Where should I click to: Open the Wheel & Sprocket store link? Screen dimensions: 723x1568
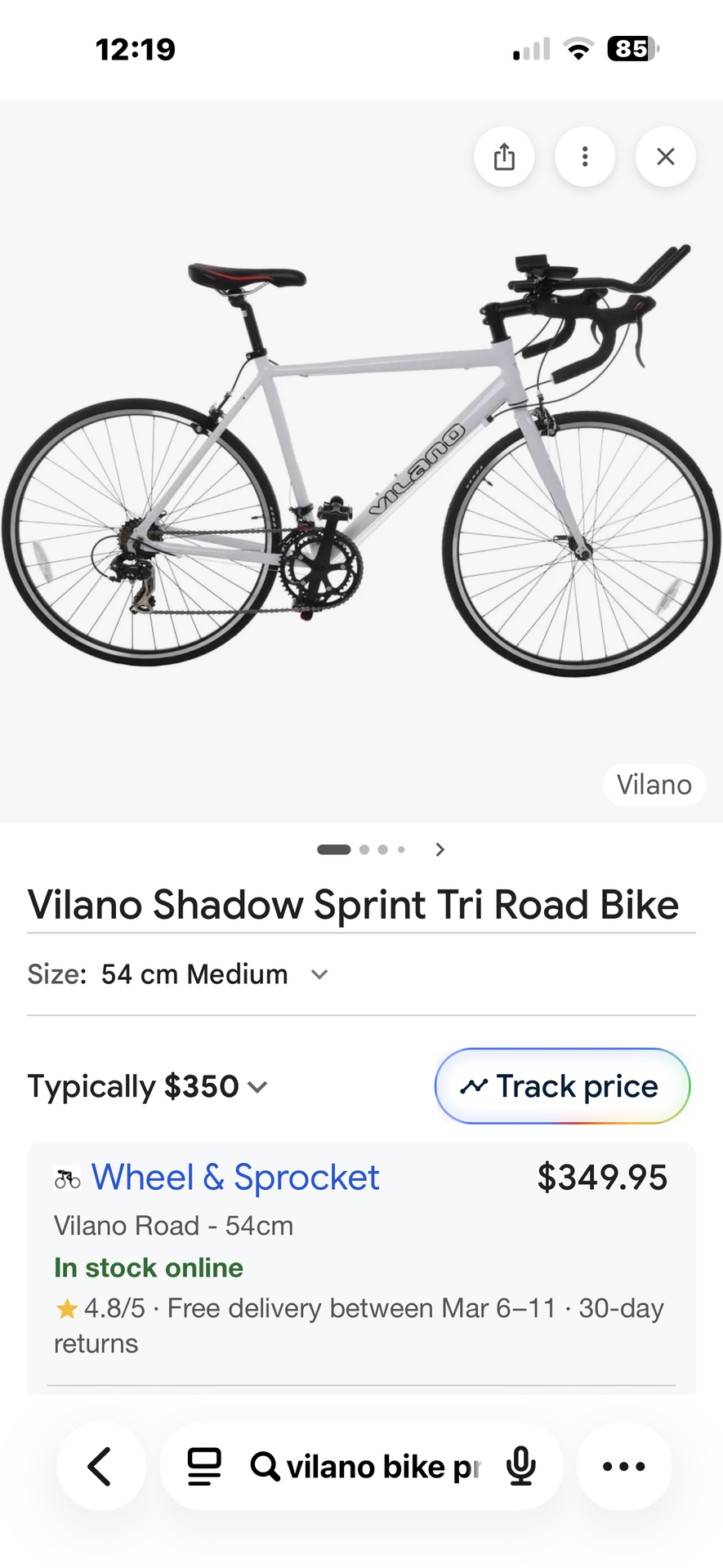click(235, 1178)
